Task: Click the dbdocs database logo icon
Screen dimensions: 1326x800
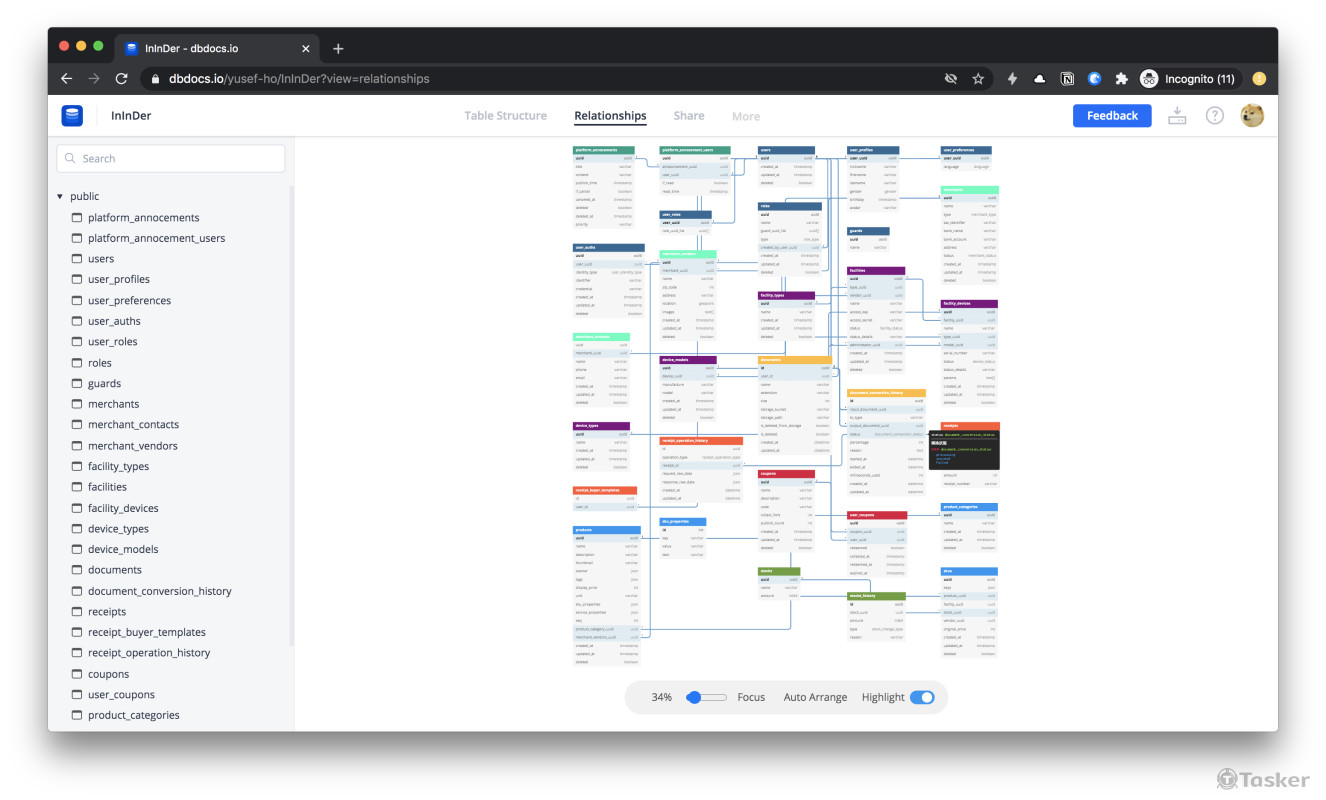Action: click(72, 116)
